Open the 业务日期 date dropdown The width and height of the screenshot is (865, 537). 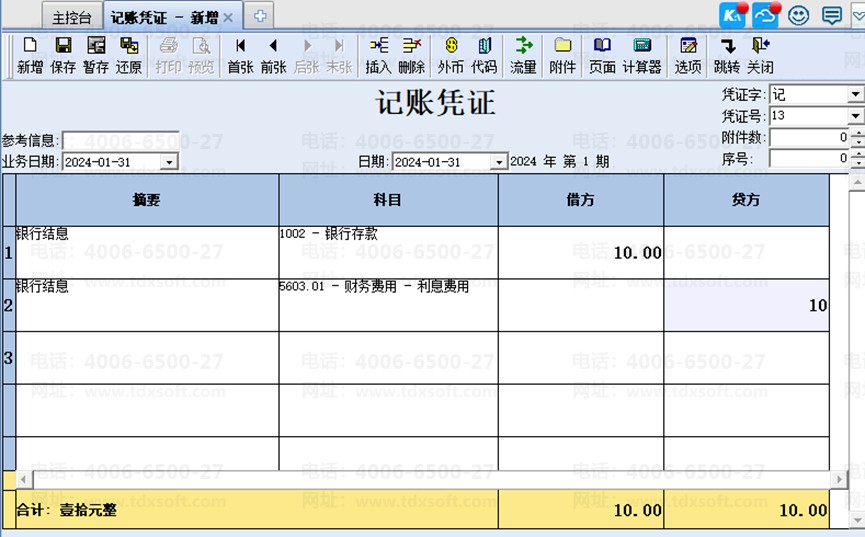(169, 162)
